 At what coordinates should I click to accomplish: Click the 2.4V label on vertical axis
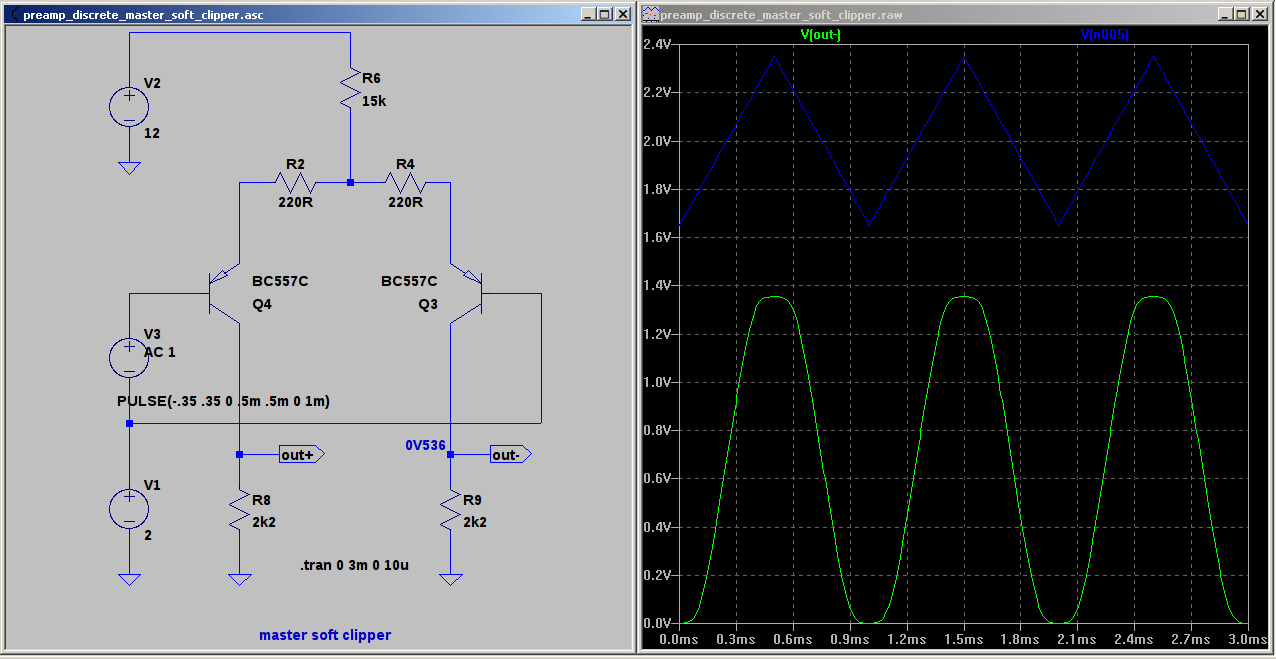[x=656, y=44]
